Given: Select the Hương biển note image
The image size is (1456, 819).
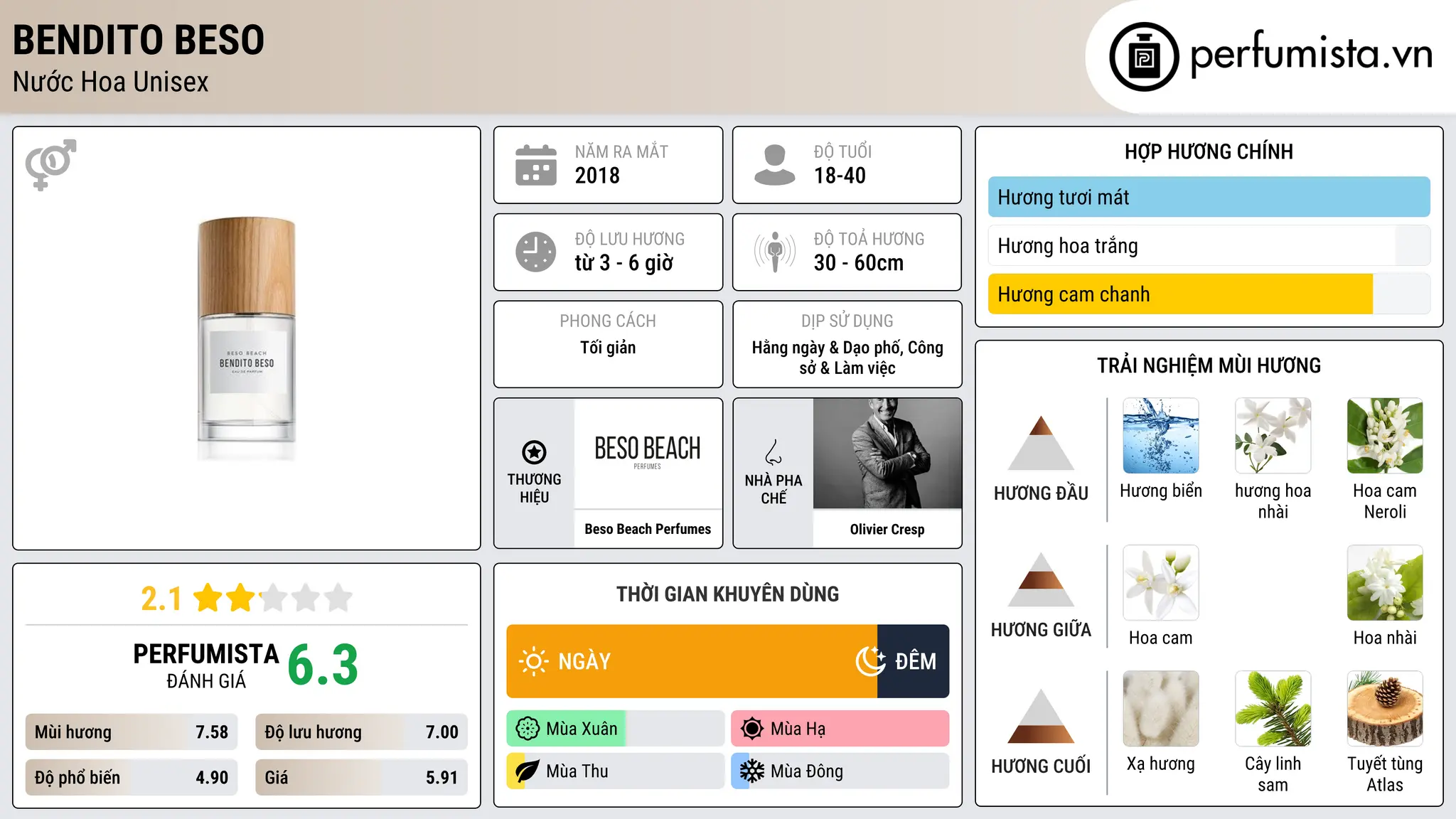Looking at the screenshot, I should coord(1161,436).
